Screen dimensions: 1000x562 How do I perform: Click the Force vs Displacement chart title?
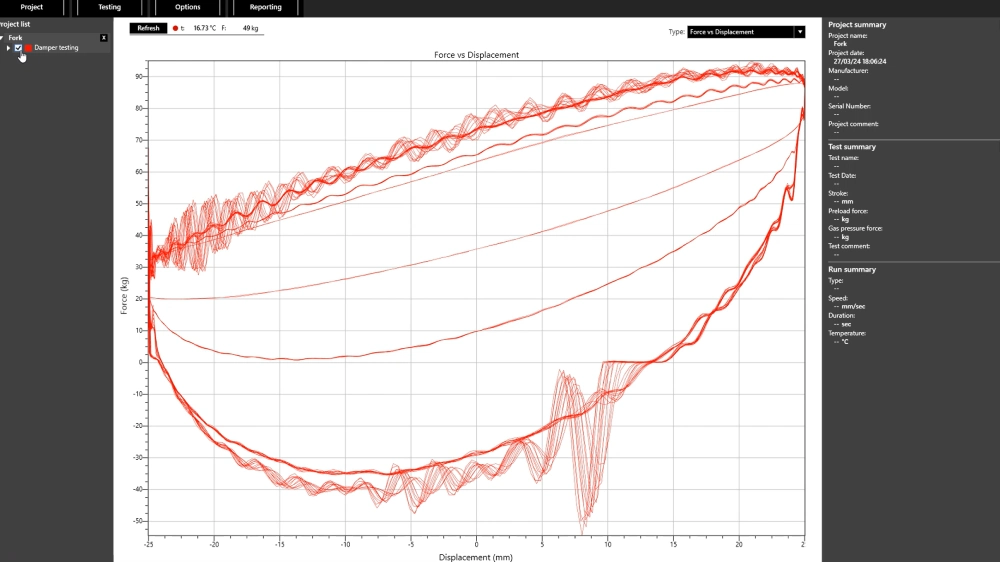pos(476,55)
